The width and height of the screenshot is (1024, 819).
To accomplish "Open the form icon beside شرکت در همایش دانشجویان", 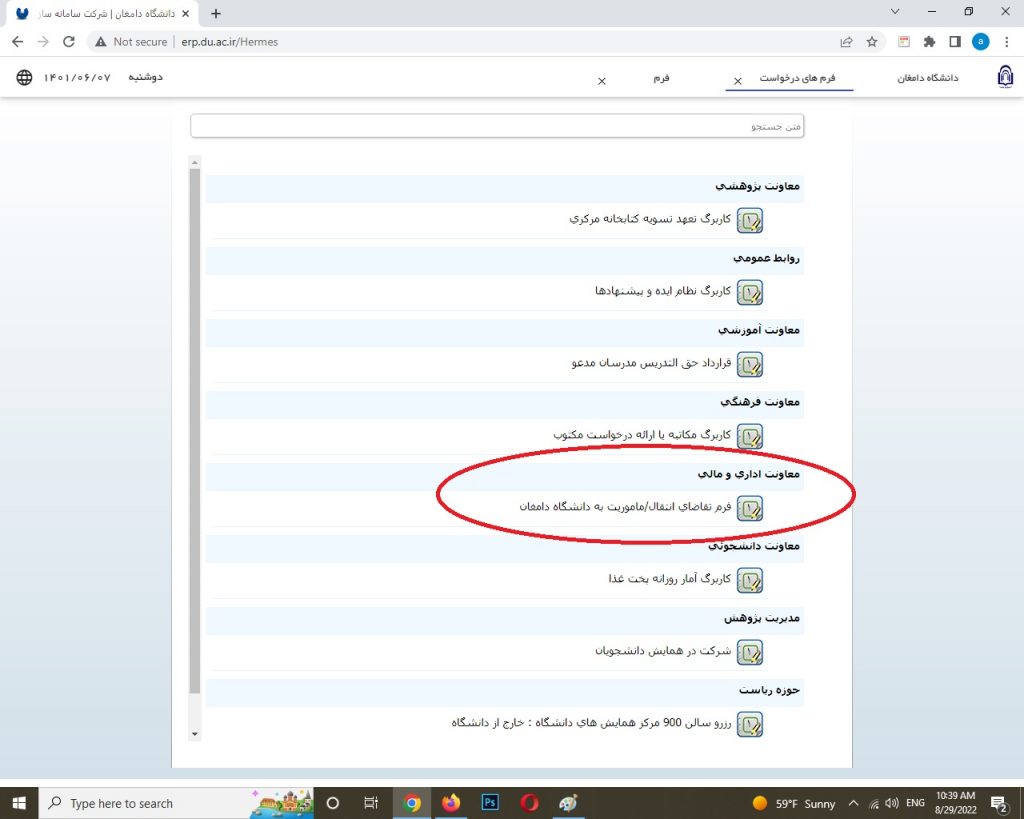I will [x=750, y=652].
